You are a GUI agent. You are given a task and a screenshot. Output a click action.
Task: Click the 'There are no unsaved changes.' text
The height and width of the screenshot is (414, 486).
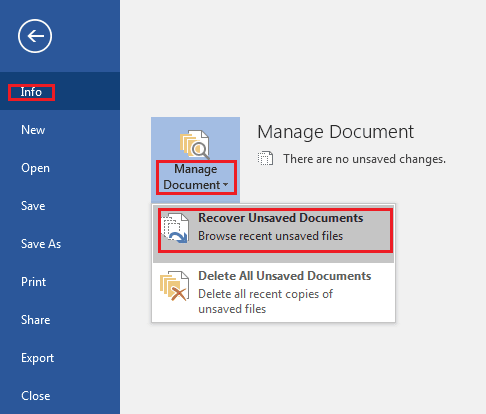[364, 159]
